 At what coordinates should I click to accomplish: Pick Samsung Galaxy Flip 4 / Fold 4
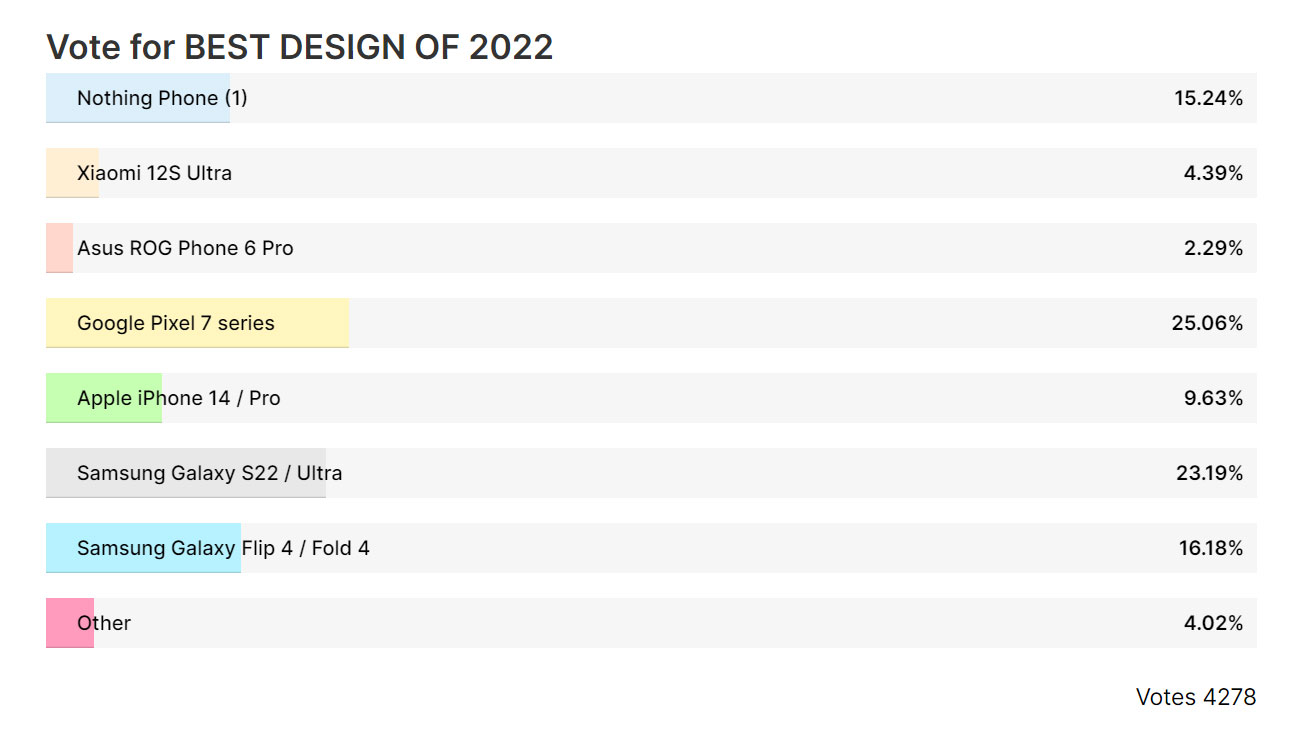pyautogui.click(x=651, y=548)
